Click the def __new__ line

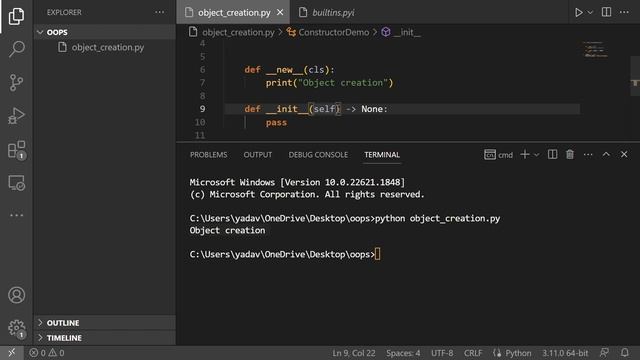289,70
